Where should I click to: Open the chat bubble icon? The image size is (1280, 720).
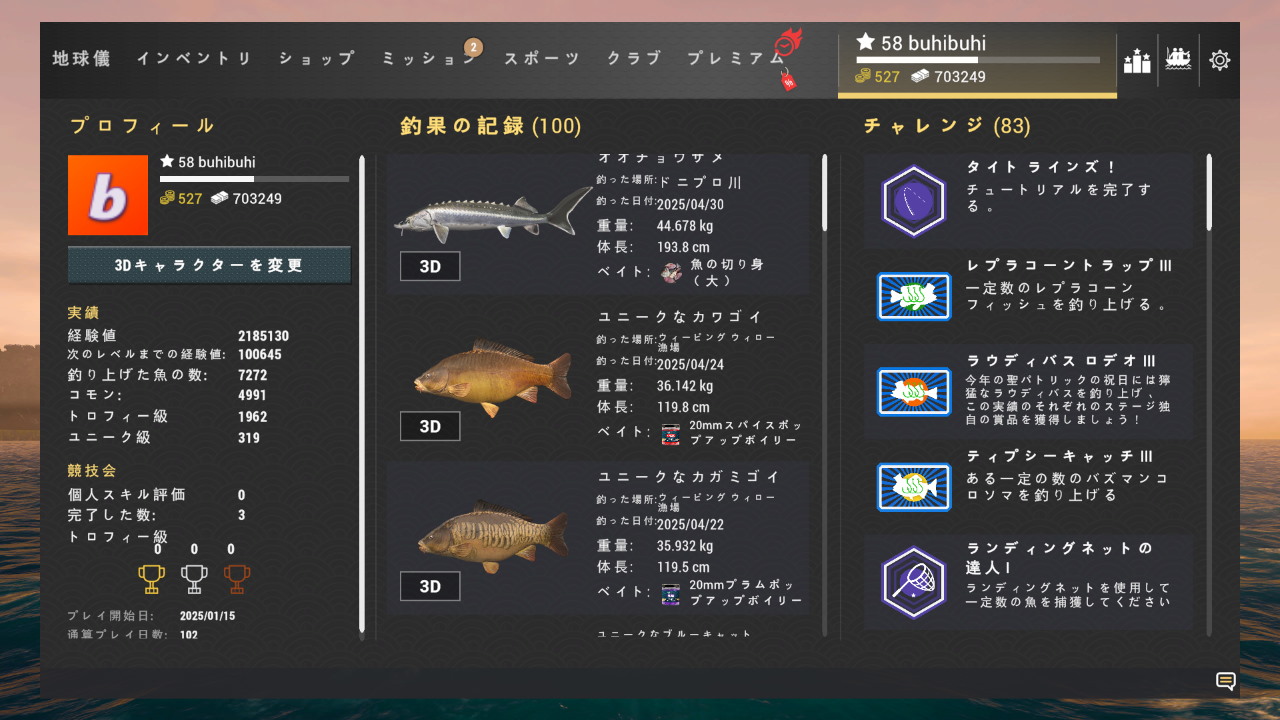pos(1225,682)
